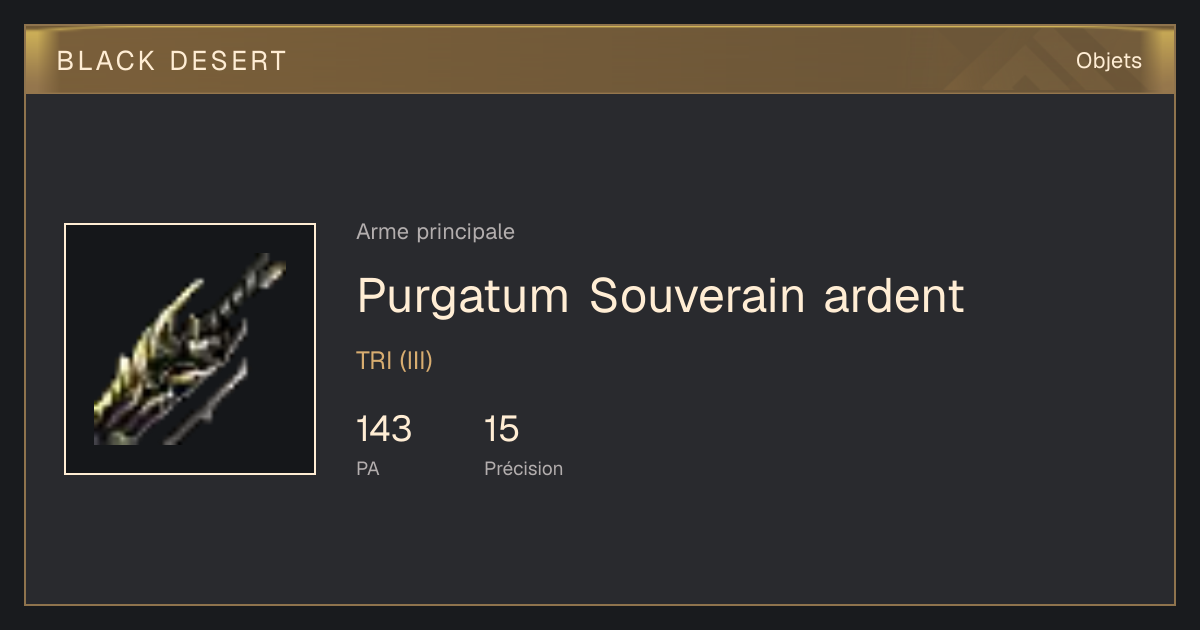Click the Précision stat label
Screen dimensions: 1200x630
523,468
